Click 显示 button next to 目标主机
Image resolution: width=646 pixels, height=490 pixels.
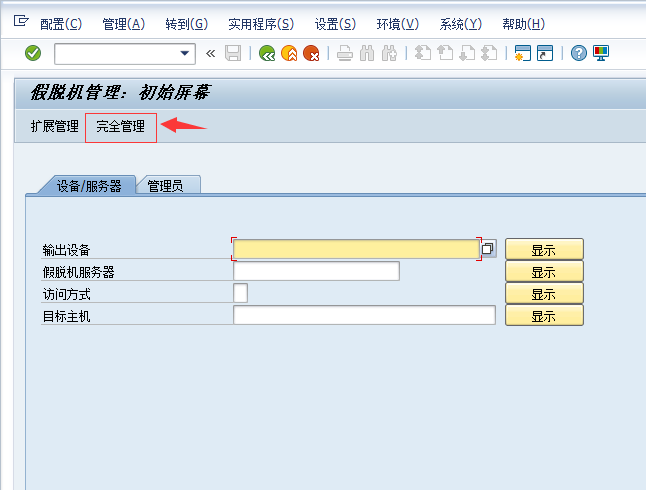[543, 316]
